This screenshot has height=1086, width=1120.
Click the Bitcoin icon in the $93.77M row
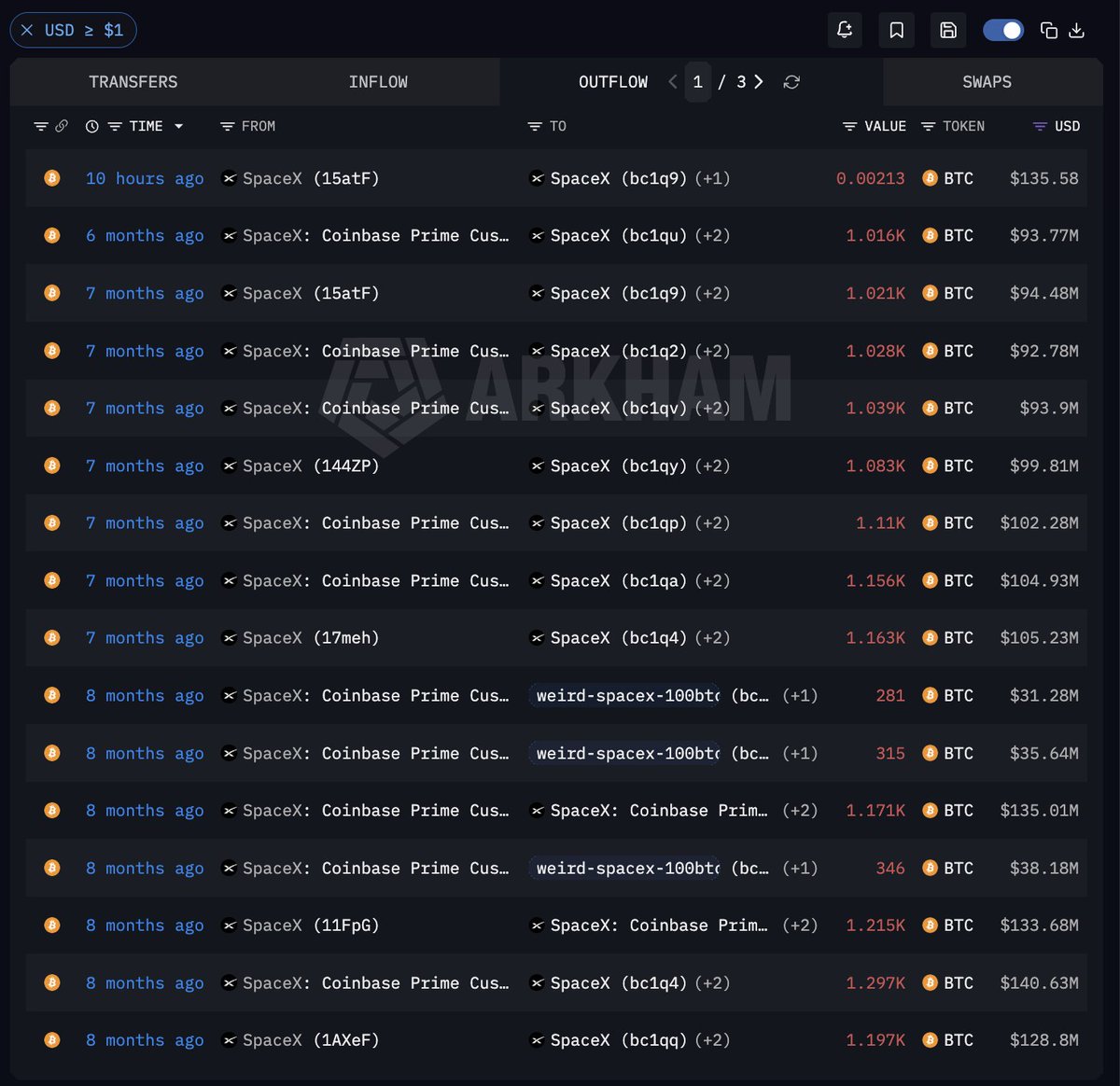[x=52, y=236]
